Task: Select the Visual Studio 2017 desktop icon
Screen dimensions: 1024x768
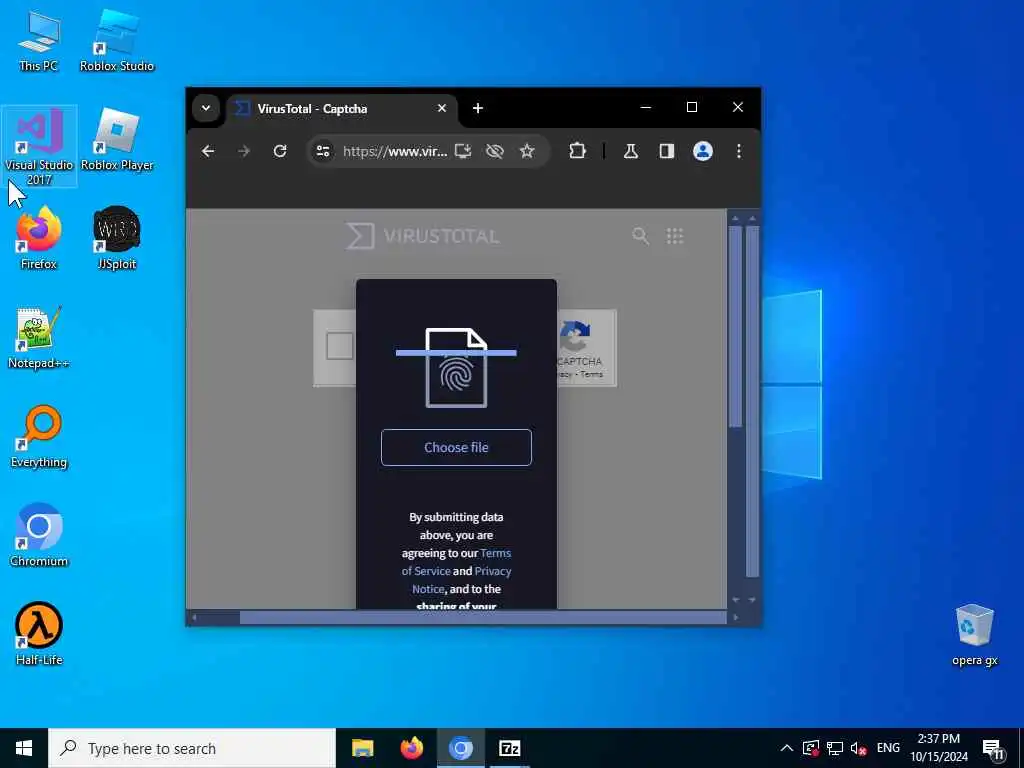Action: pyautogui.click(x=39, y=145)
